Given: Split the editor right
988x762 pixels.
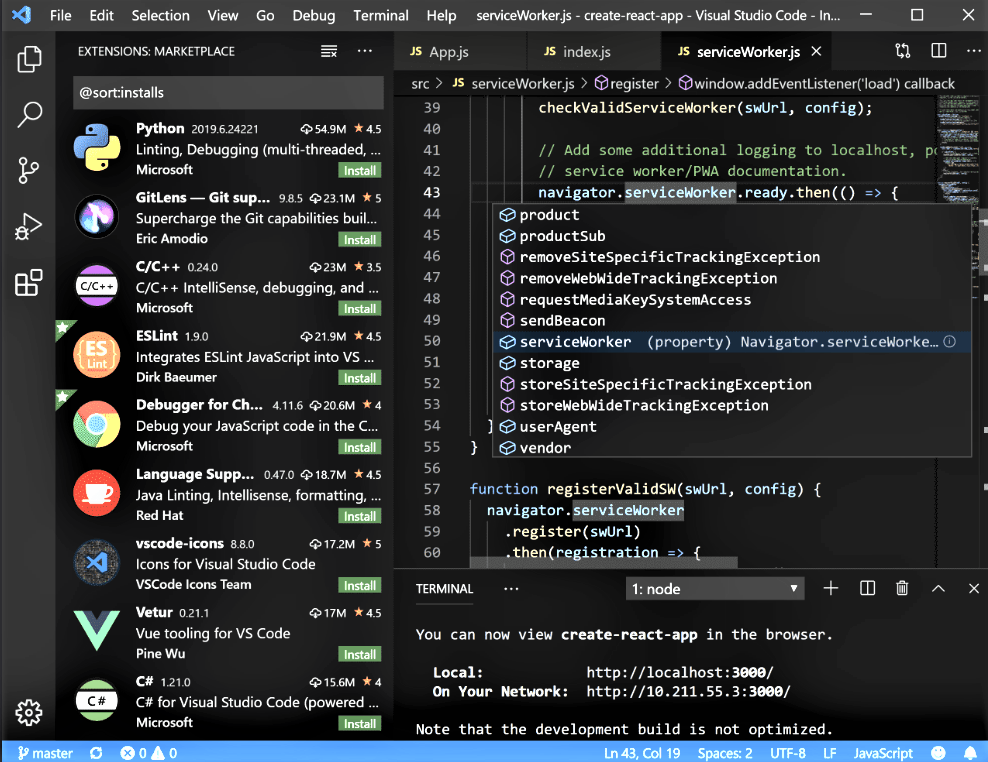Looking at the screenshot, I should (939, 51).
